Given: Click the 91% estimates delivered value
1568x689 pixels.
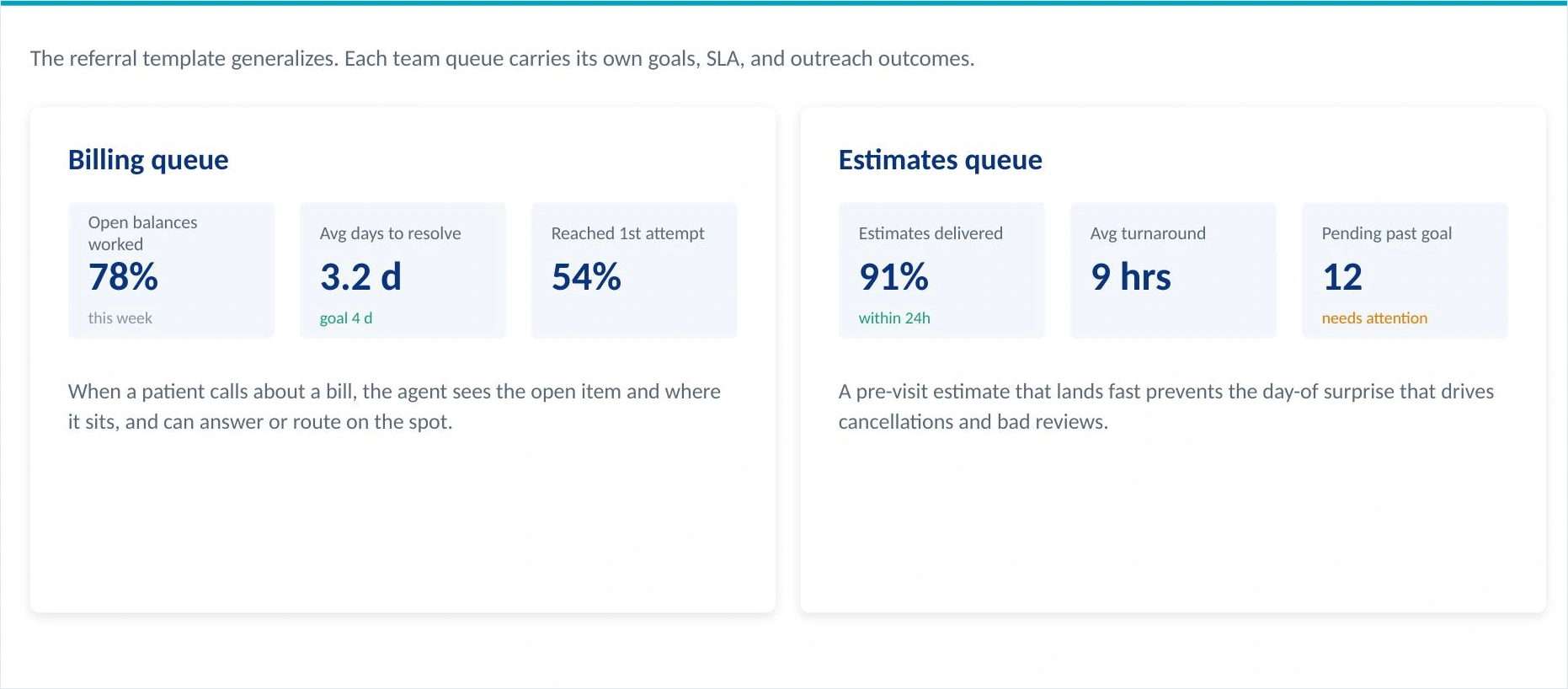Looking at the screenshot, I should coord(893,277).
